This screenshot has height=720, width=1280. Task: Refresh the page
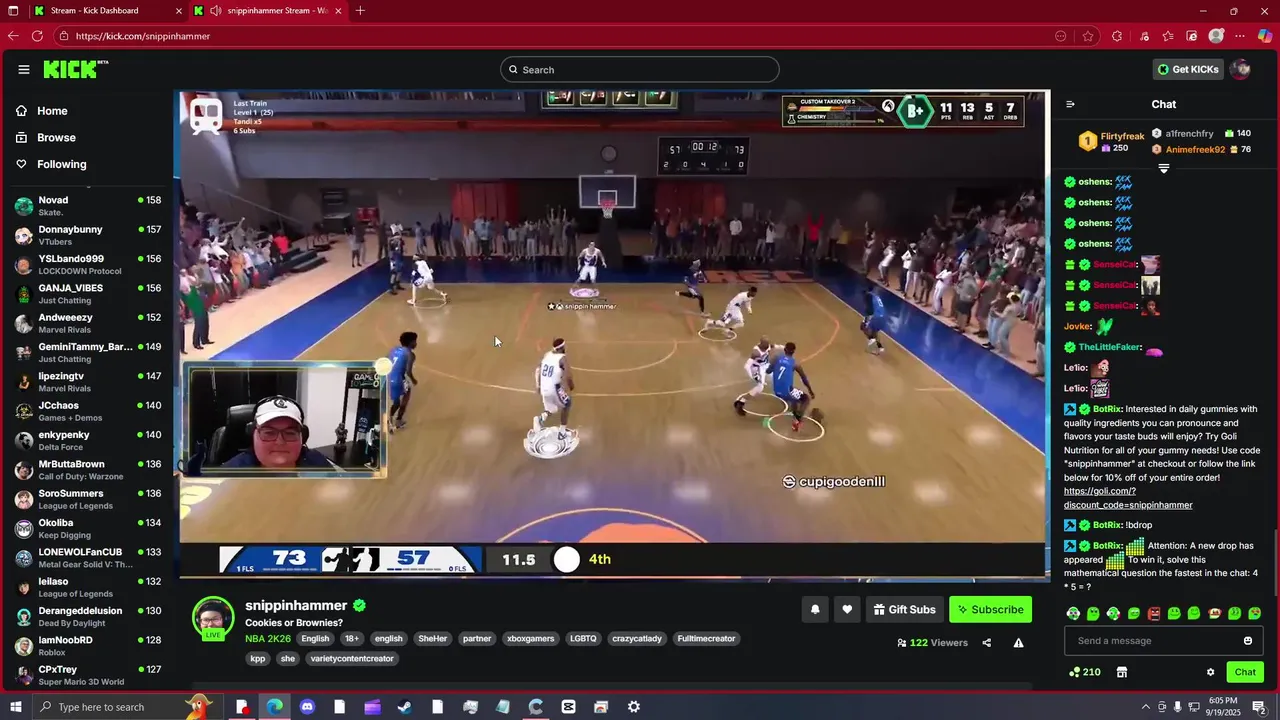37,36
